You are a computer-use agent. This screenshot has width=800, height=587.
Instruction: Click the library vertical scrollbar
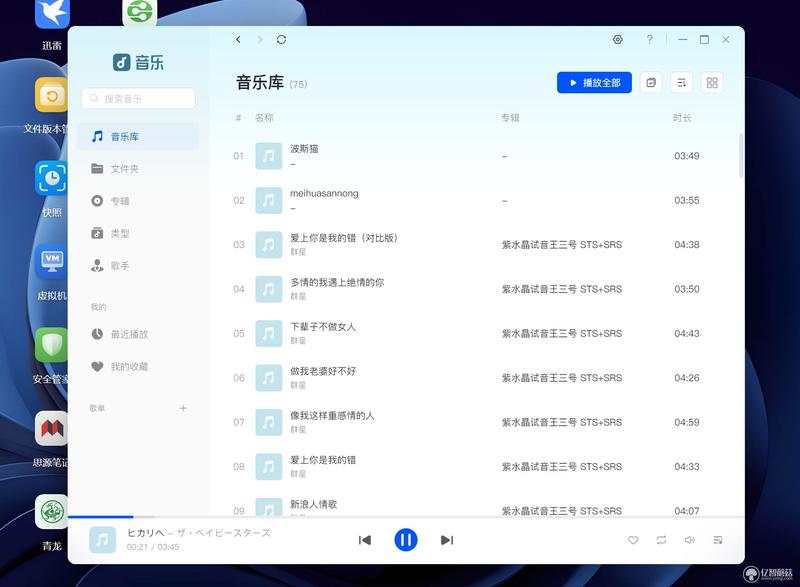[741, 156]
